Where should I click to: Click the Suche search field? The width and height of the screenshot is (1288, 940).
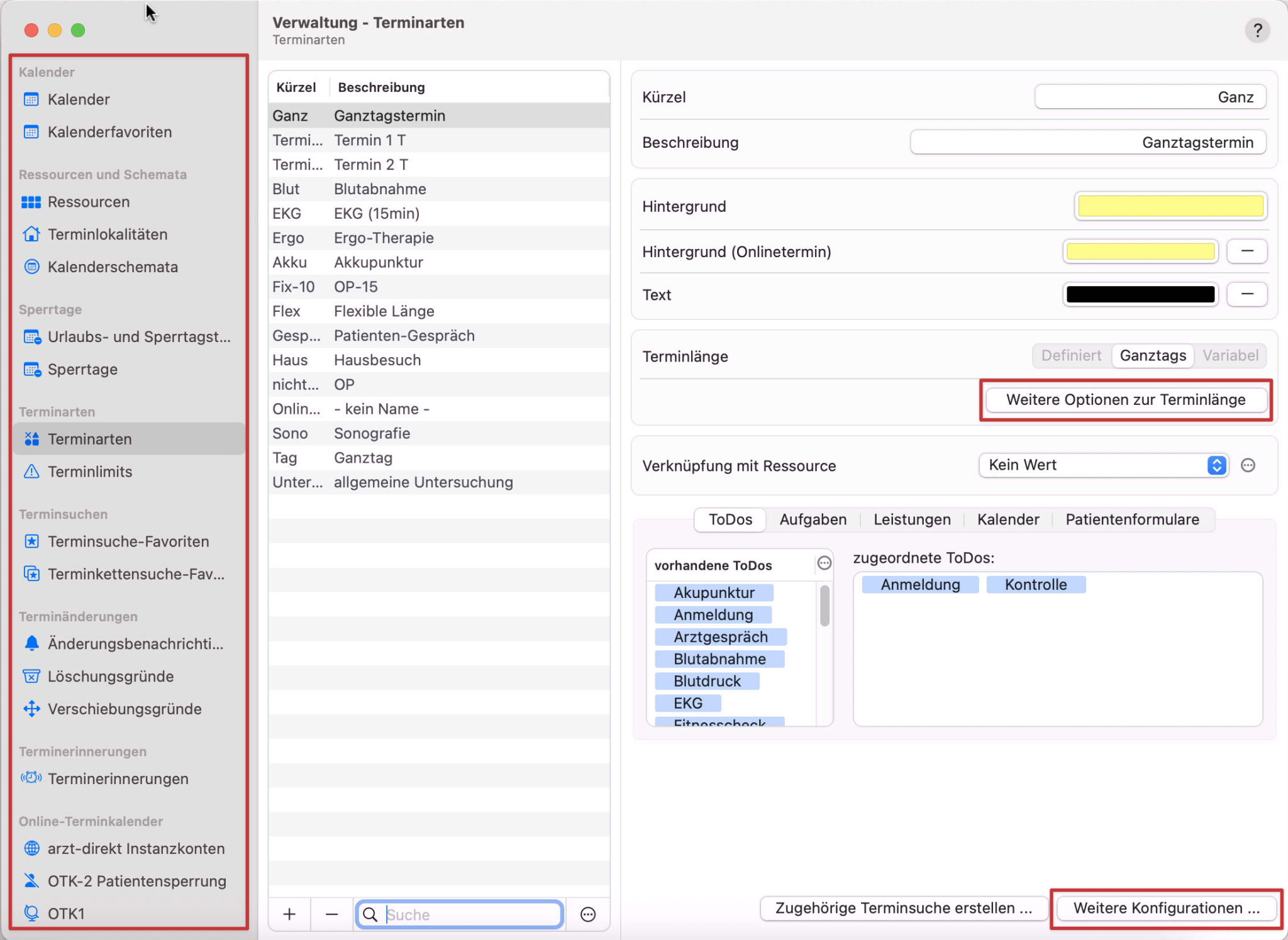pyautogui.click(x=459, y=914)
